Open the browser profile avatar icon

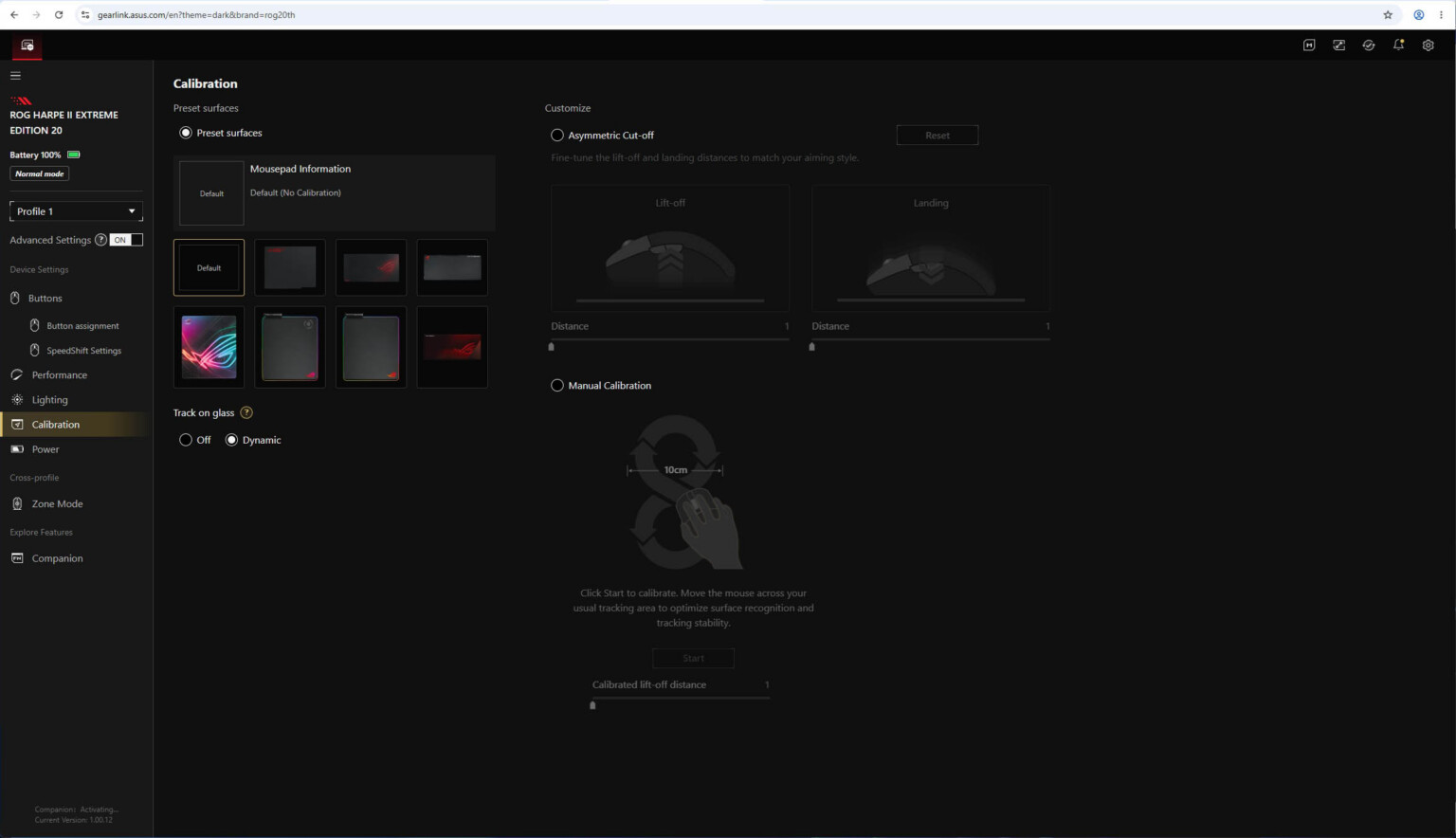tap(1418, 14)
